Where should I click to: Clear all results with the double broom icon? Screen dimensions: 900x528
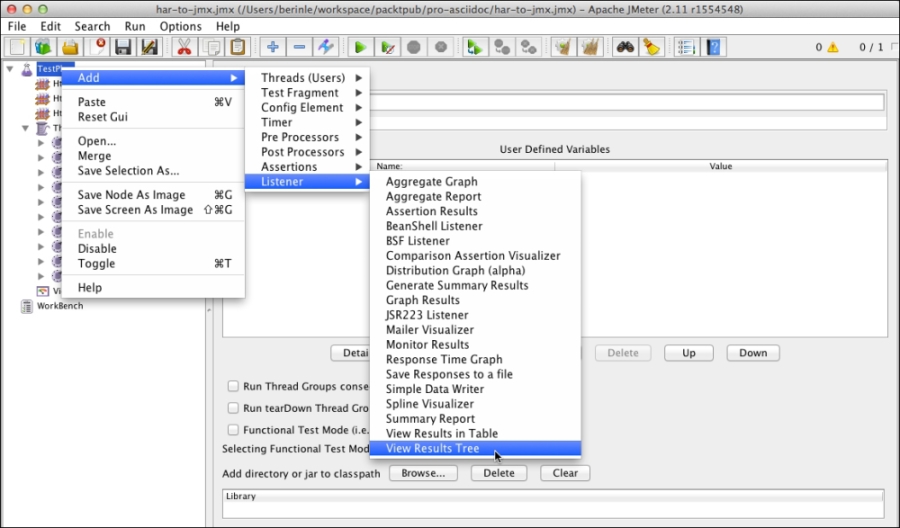coord(590,47)
